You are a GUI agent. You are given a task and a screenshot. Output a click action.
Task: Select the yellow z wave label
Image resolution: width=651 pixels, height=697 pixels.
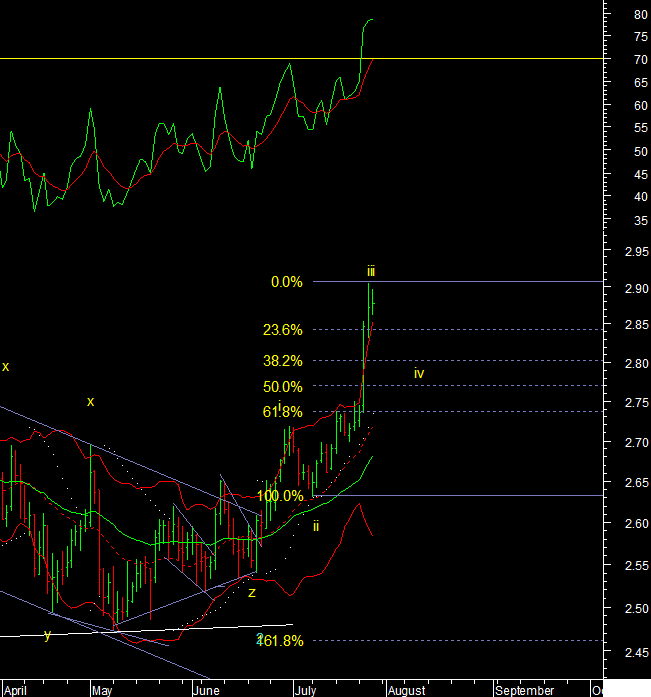[252, 593]
